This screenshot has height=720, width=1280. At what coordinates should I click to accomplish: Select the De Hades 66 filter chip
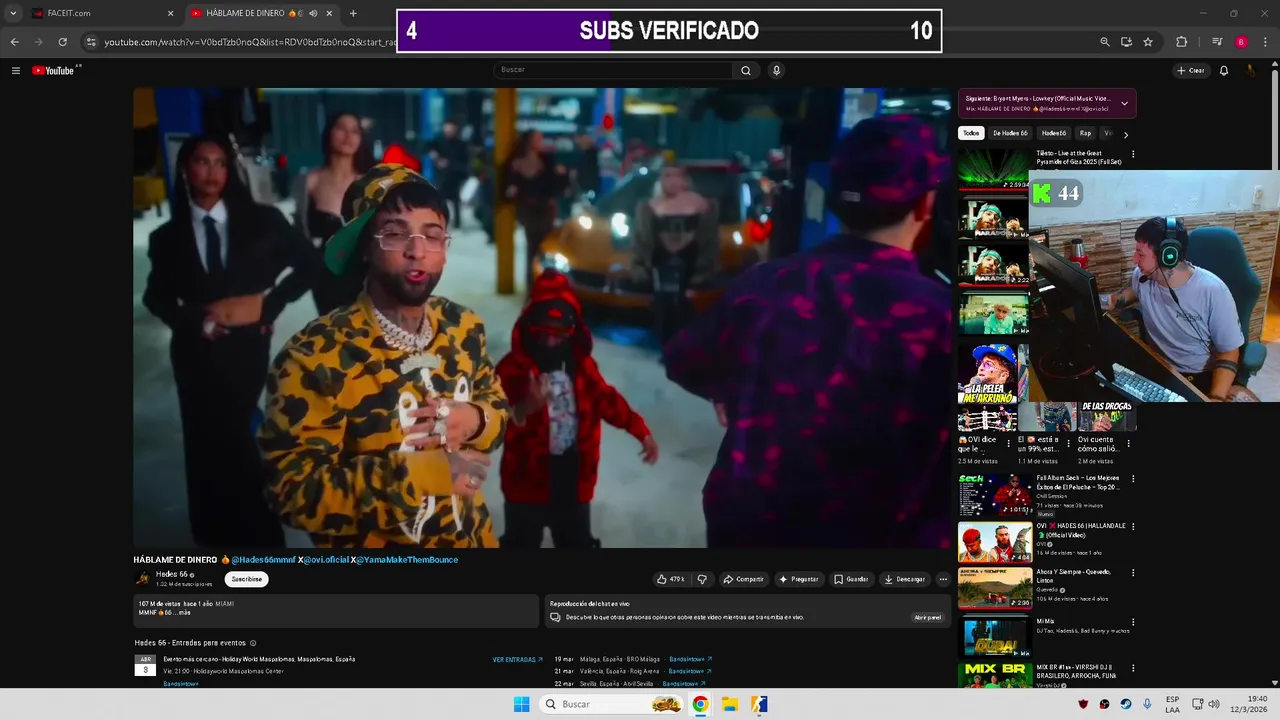pos(1010,133)
